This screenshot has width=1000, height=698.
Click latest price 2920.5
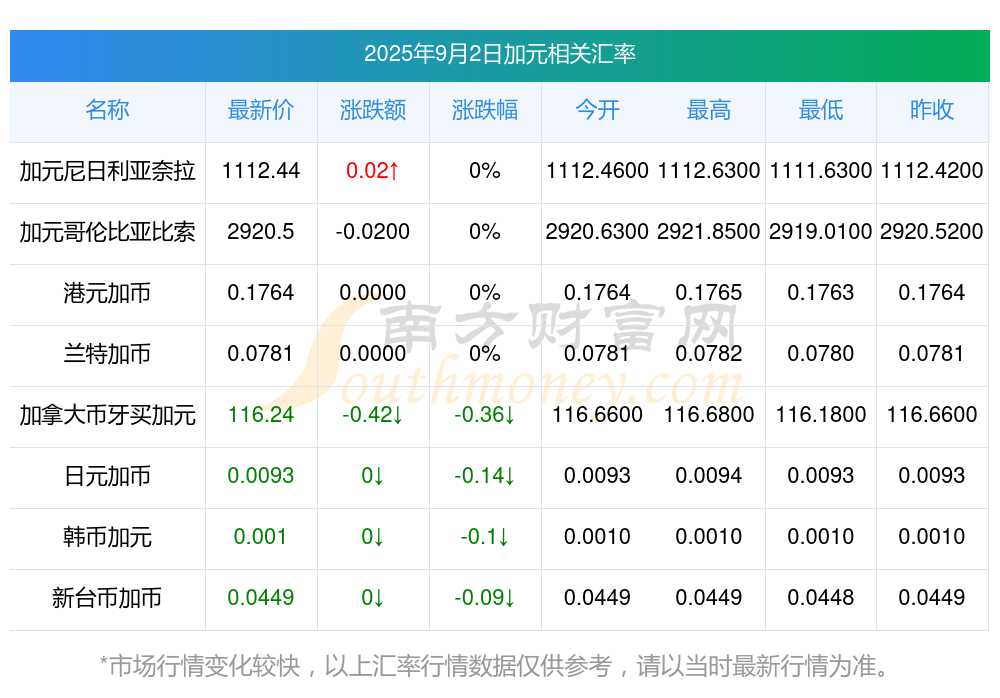[x=261, y=232]
